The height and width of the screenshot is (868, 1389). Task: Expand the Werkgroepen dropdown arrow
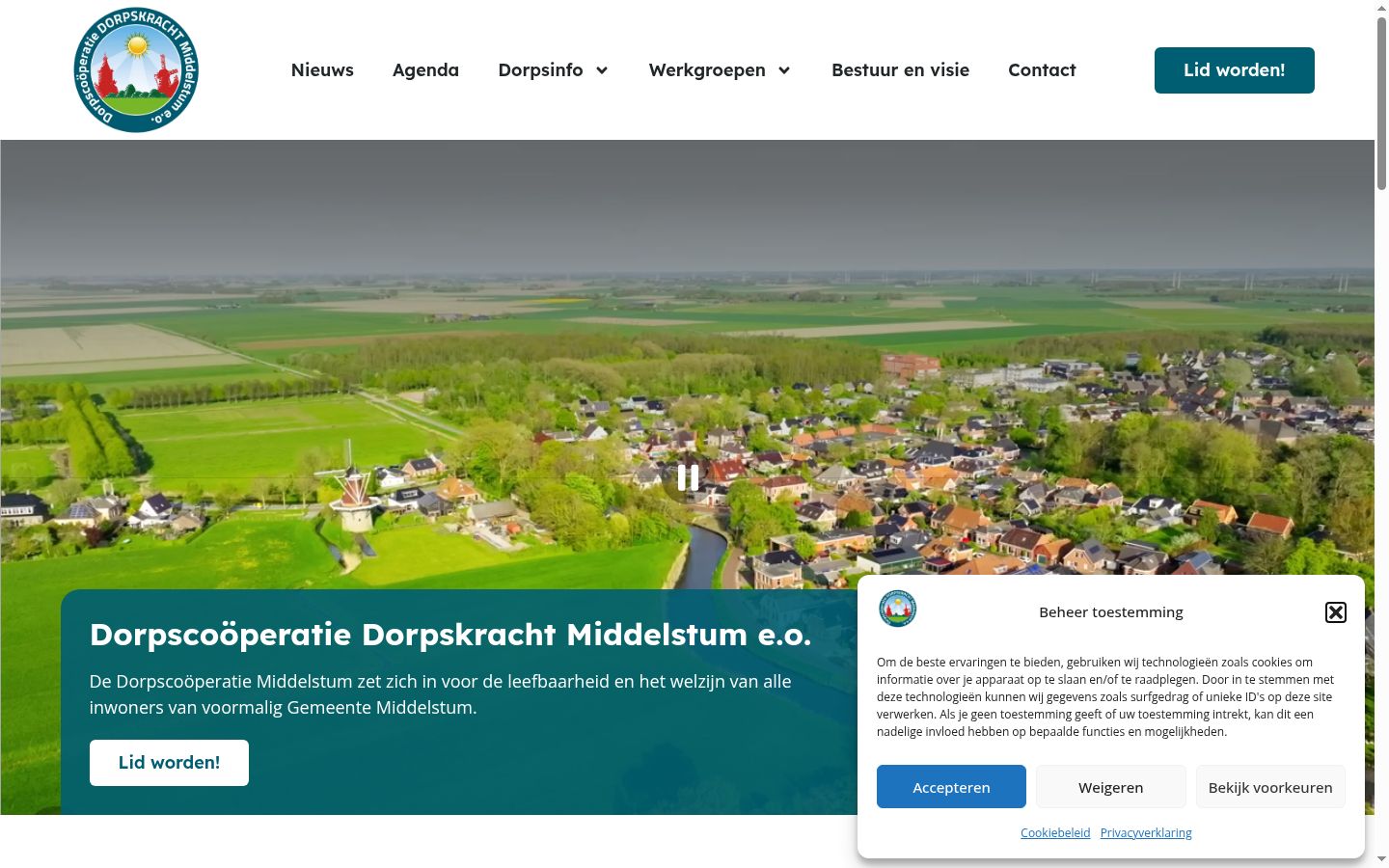784,70
